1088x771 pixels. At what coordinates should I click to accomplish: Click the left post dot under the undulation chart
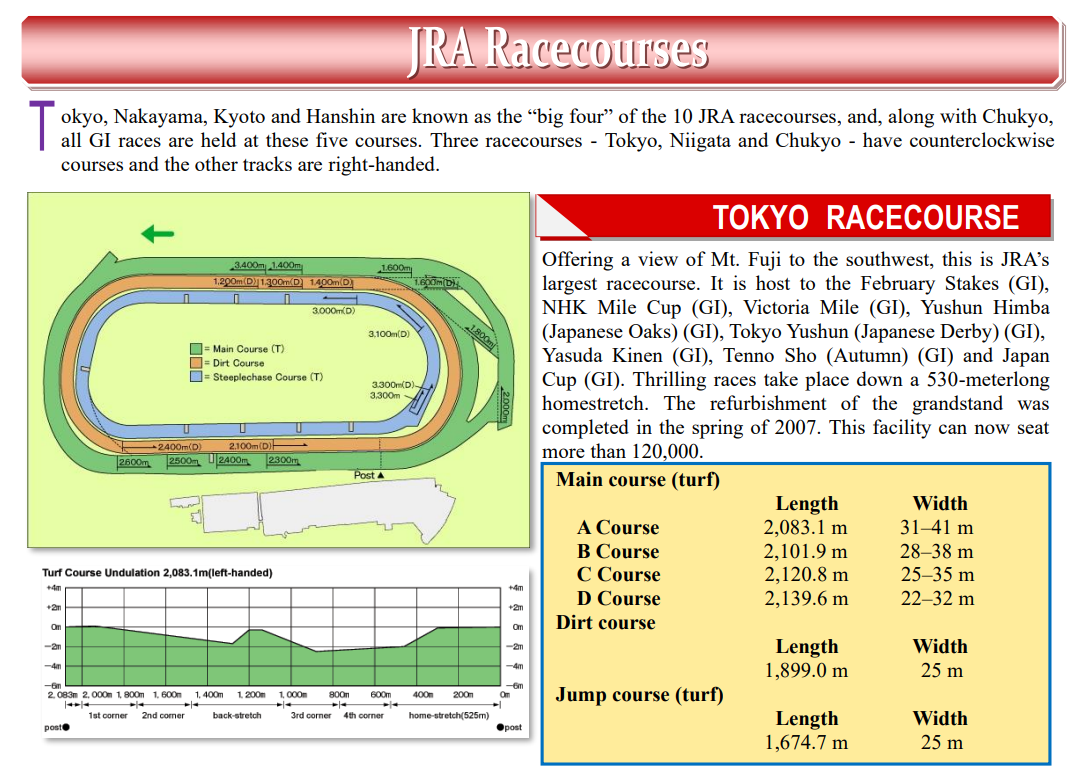pos(66,727)
